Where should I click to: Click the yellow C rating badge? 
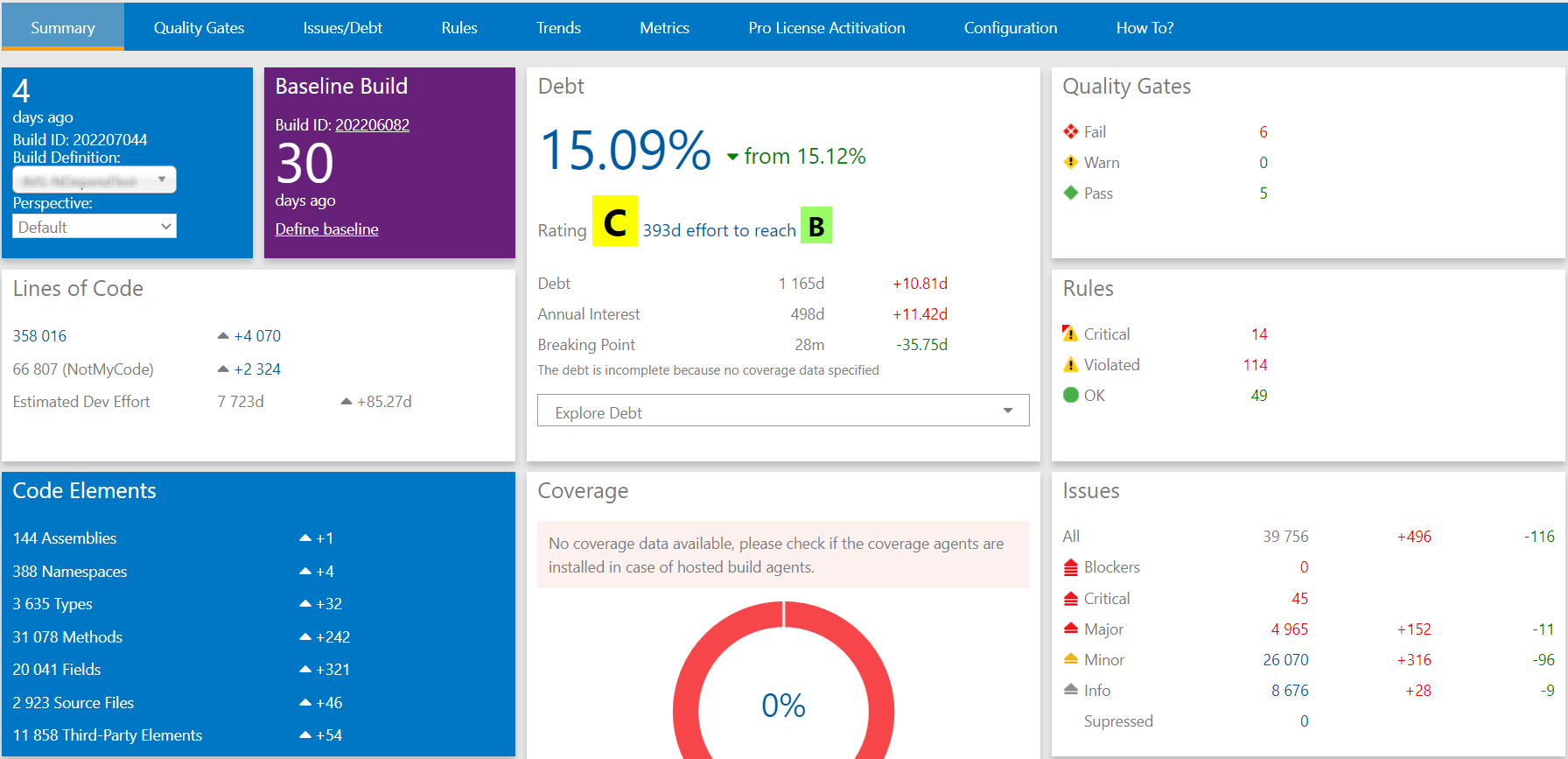tap(615, 221)
